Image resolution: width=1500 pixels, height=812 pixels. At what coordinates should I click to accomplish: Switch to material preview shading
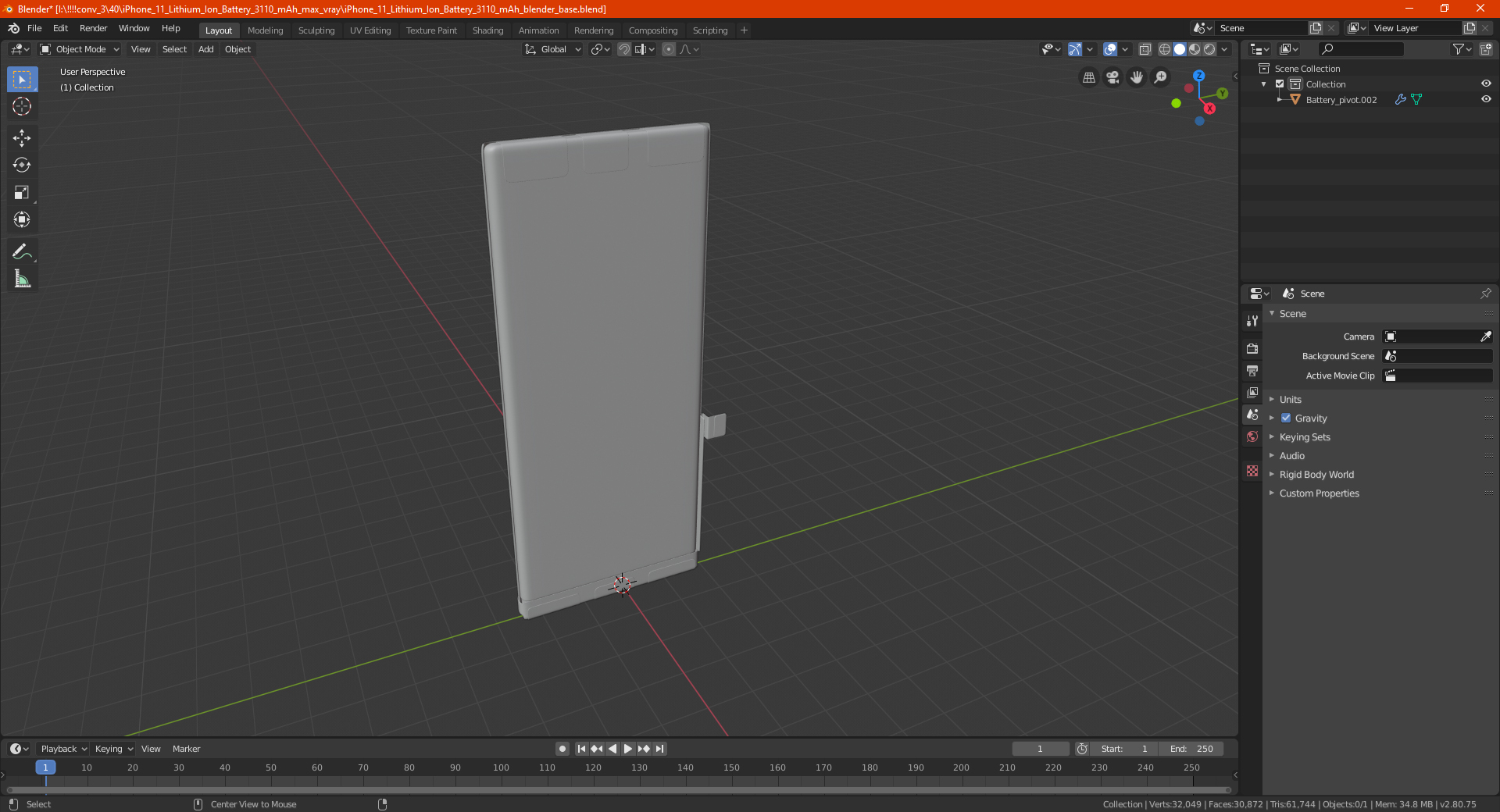(1195, 49)
